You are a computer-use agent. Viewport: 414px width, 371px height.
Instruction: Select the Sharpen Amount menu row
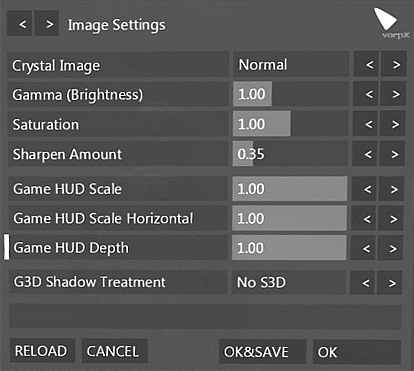coord(118,154)
